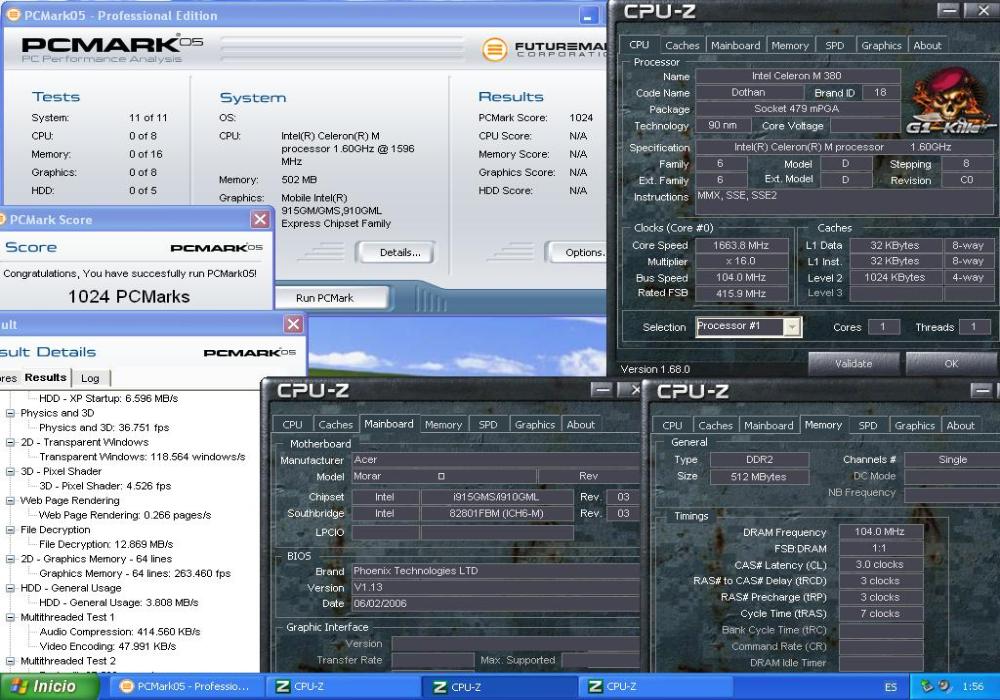This screenshot has width=1000, height=700.
Task: Click the ES language indicator in tray
Action: pyautogui.click(x=890, y=687)
